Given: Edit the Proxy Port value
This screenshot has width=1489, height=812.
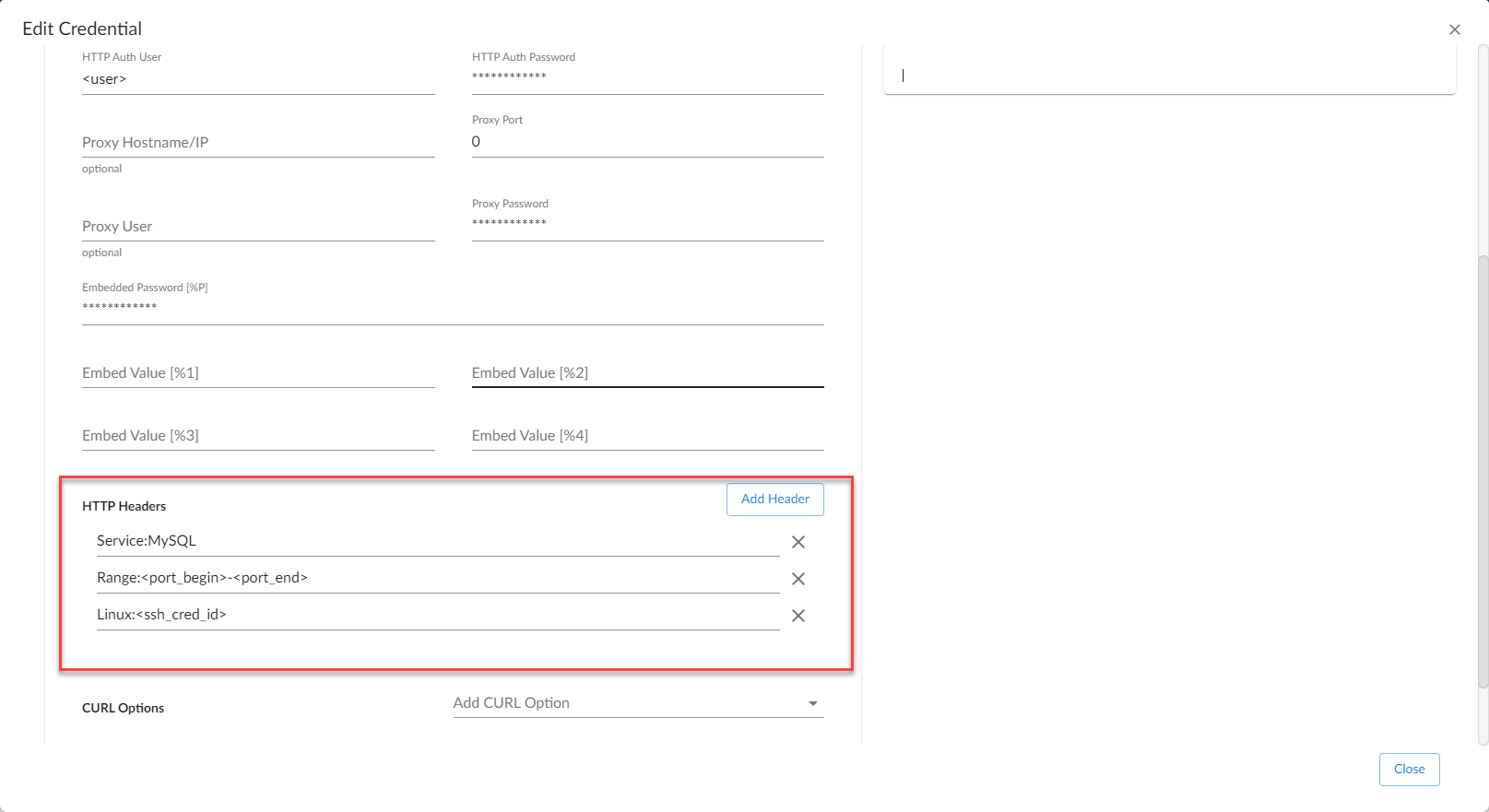Looking at the screenshot, I should 647,142.
